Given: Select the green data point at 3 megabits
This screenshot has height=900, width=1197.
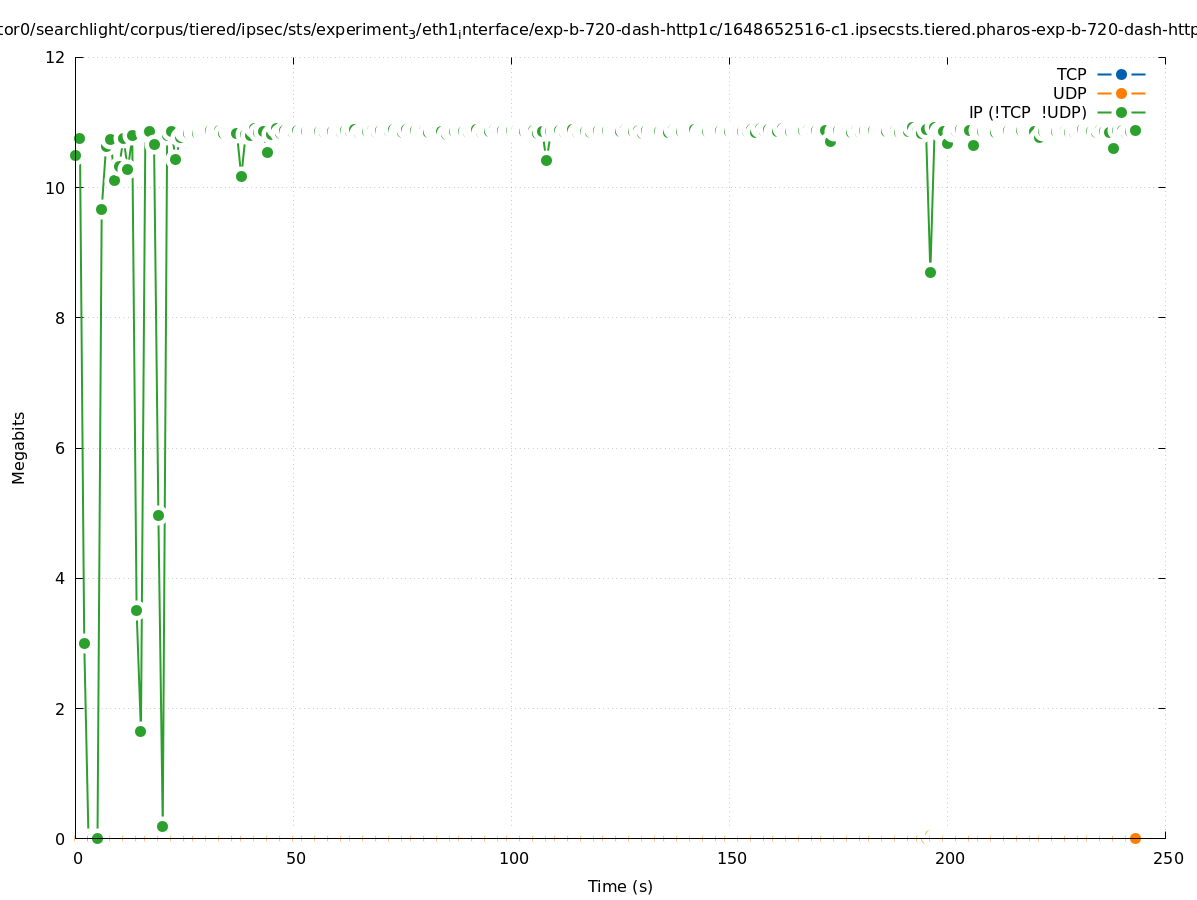Looking at the screenshot, I should (x=84, y=643).
